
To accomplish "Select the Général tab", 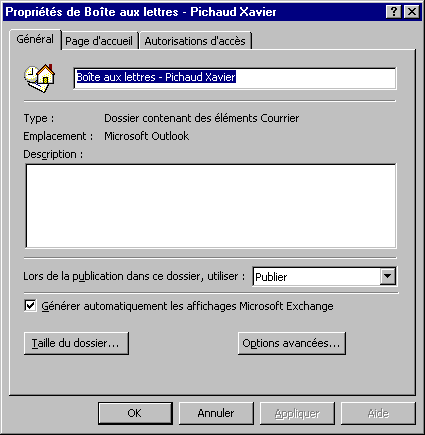I will pos(35,39).
